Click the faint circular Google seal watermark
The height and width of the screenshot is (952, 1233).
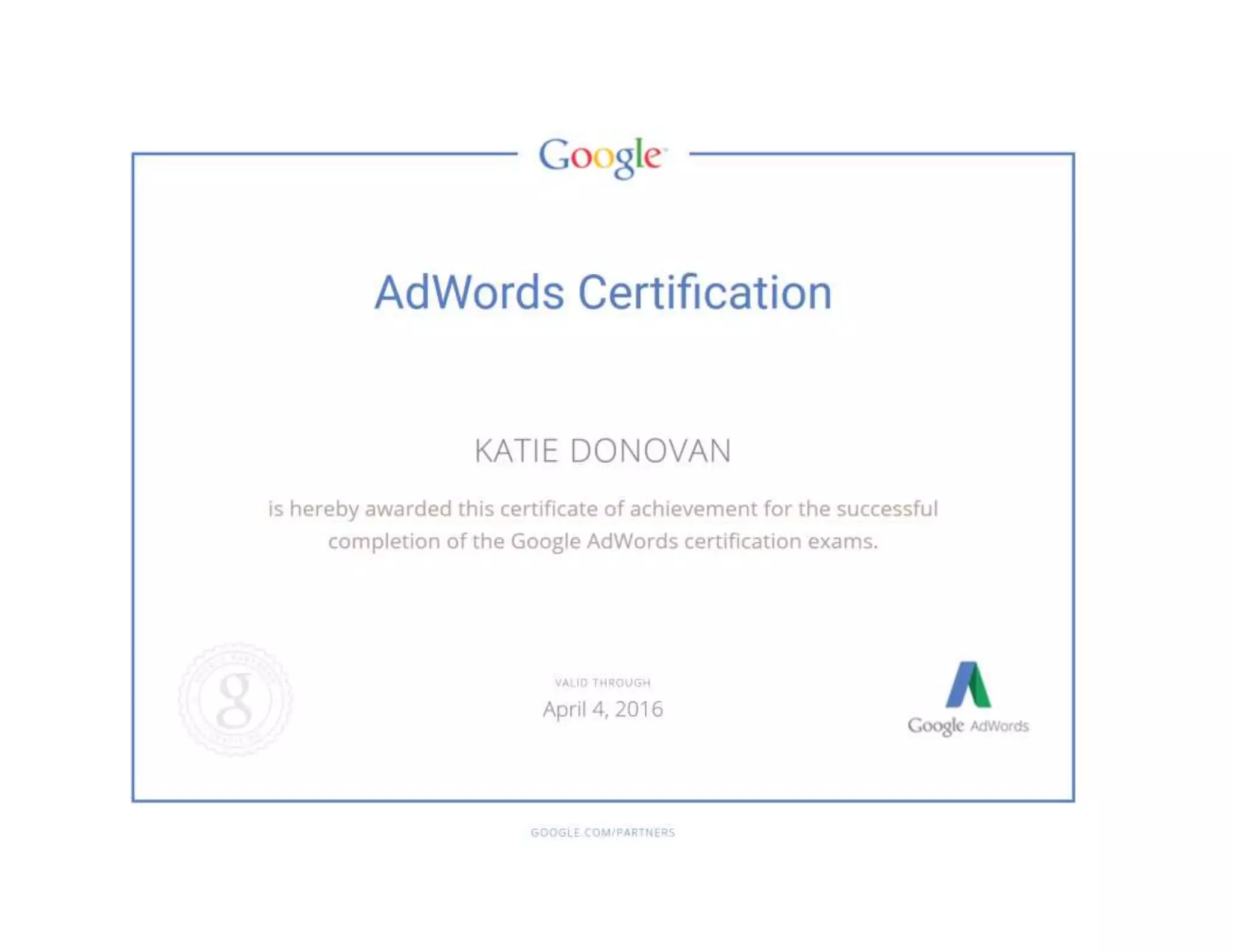coord(235,699)
